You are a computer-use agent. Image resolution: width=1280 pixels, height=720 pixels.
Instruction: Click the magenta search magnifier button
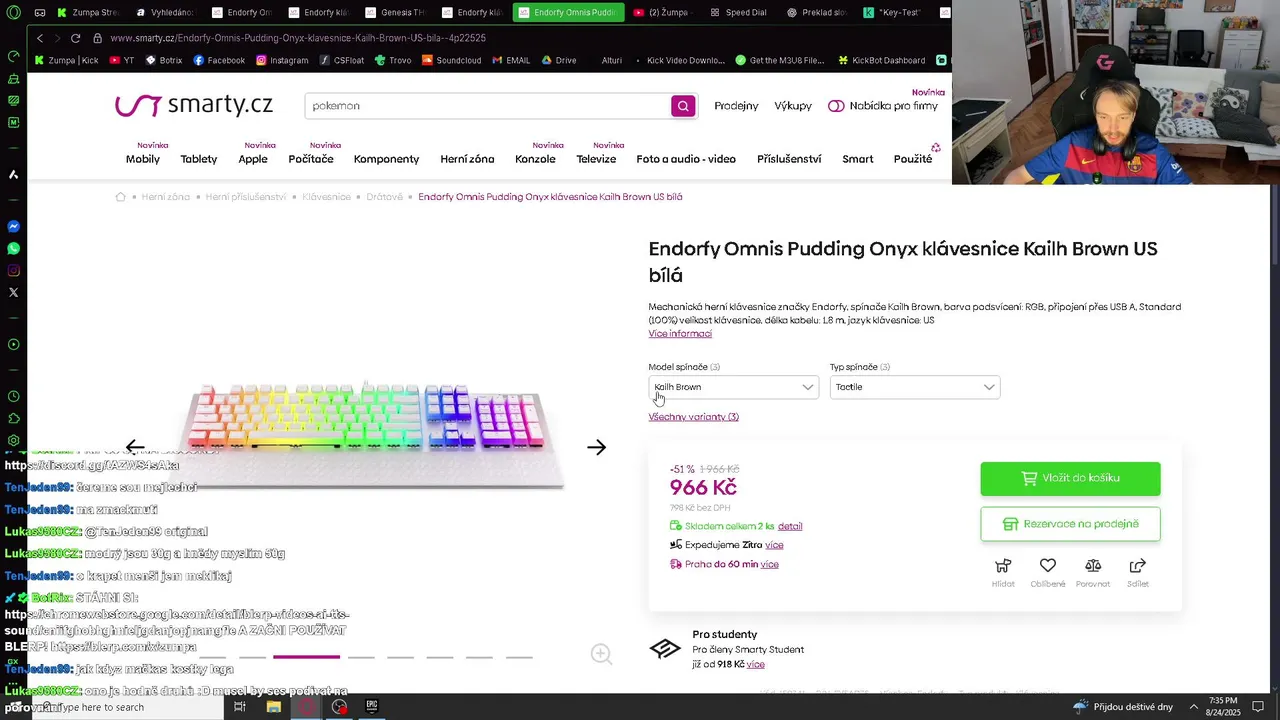683,106
